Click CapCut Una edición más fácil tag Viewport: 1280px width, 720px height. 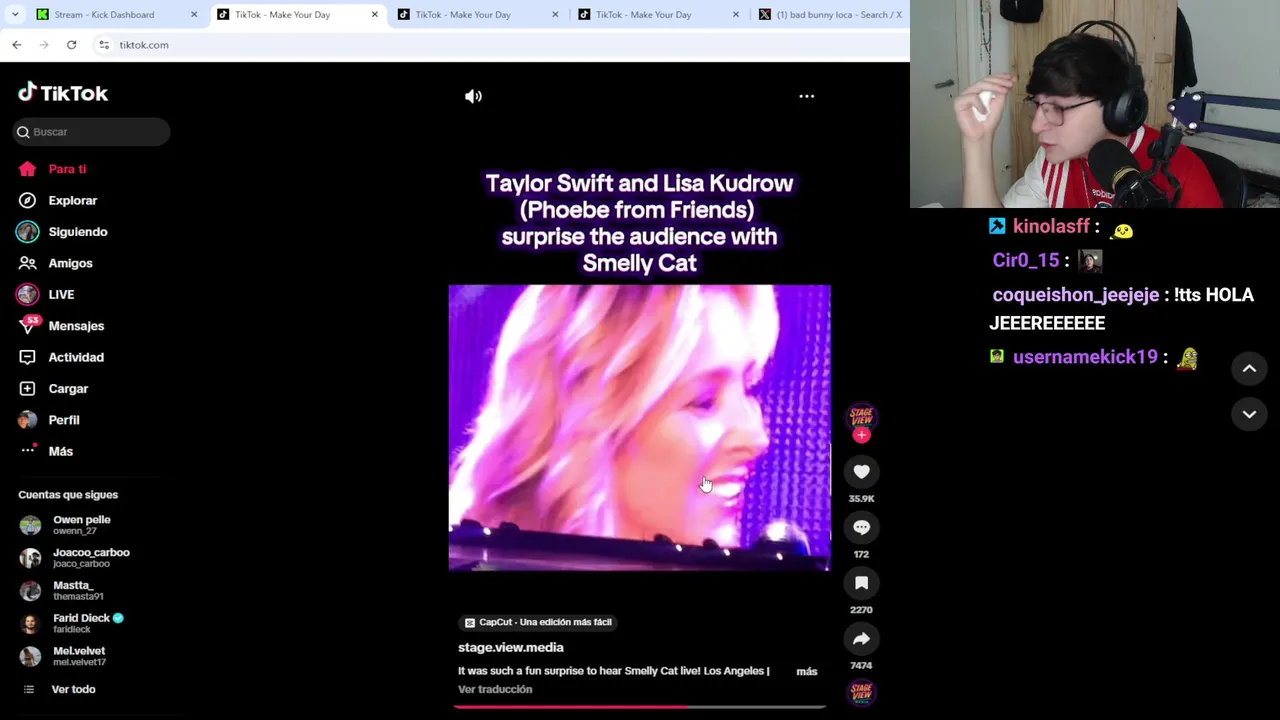pyautogui.click(x=538, y=622)
